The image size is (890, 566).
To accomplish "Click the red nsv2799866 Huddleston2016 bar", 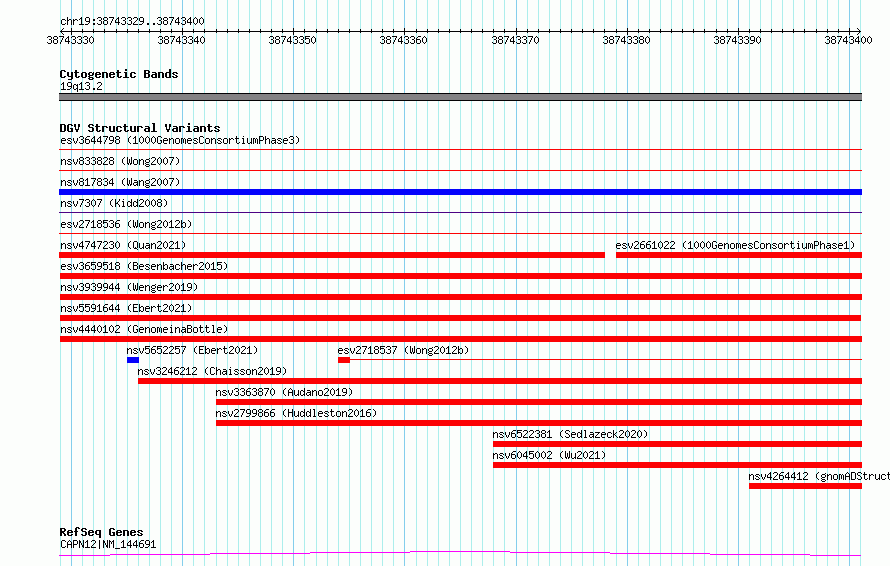I will pyautogui.click(x=539, y=423).
